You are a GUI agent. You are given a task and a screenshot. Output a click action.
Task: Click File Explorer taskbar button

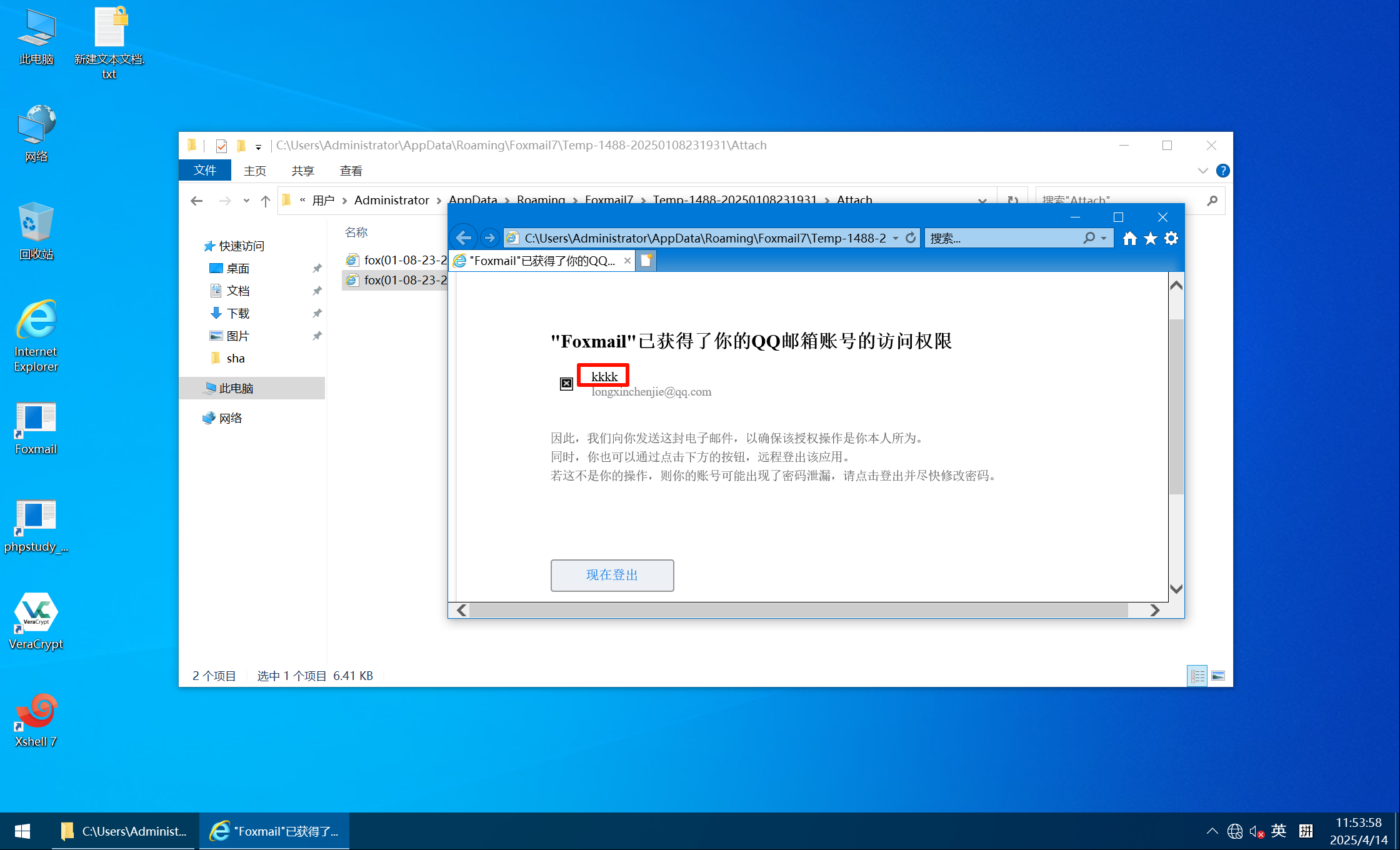tap(124, 831)
